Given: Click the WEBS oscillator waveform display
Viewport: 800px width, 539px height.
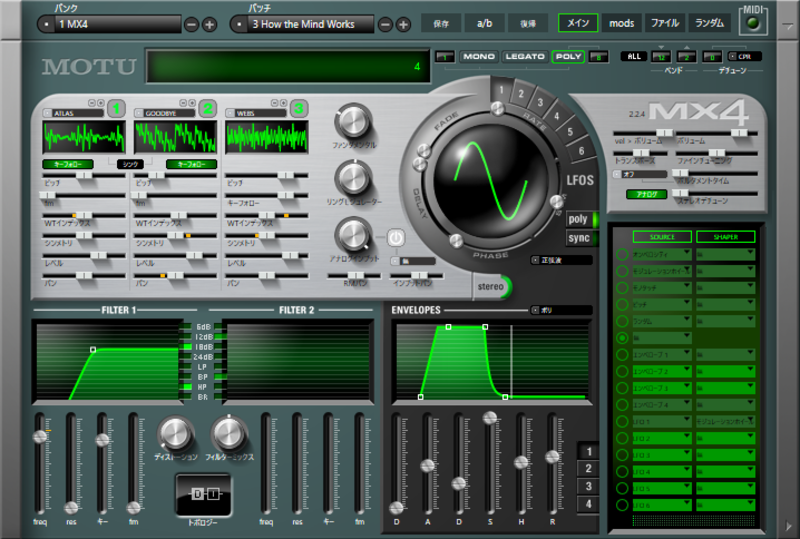Looking at the screenshot, I should 267,137.
